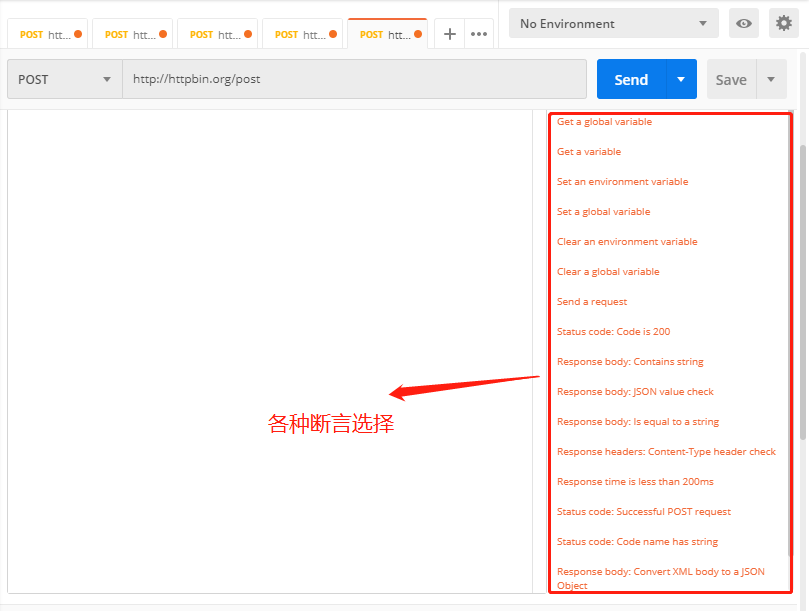Insert 'Status code: Code is 200' snippet
The height and width of the screenshot is (611, 809).
613,331
